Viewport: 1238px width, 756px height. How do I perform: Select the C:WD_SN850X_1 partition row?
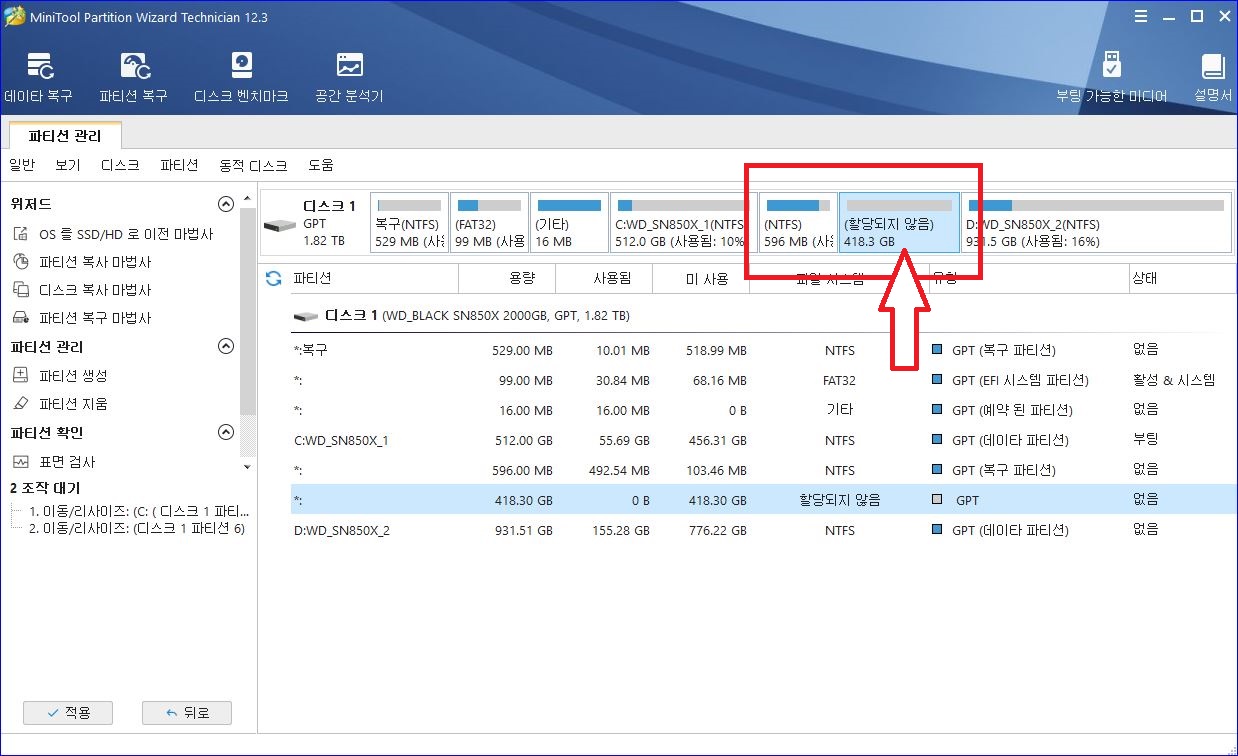(x=764, y=440)
